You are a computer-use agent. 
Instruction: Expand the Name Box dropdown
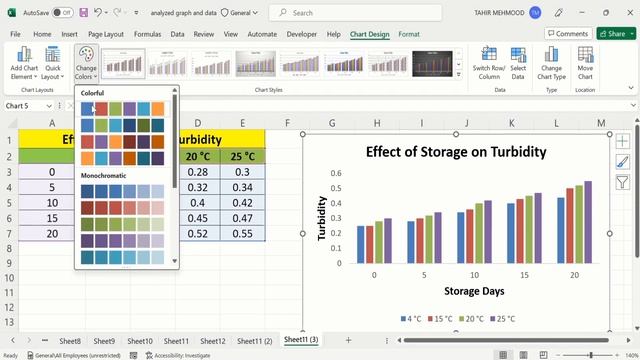pos(49,106)
